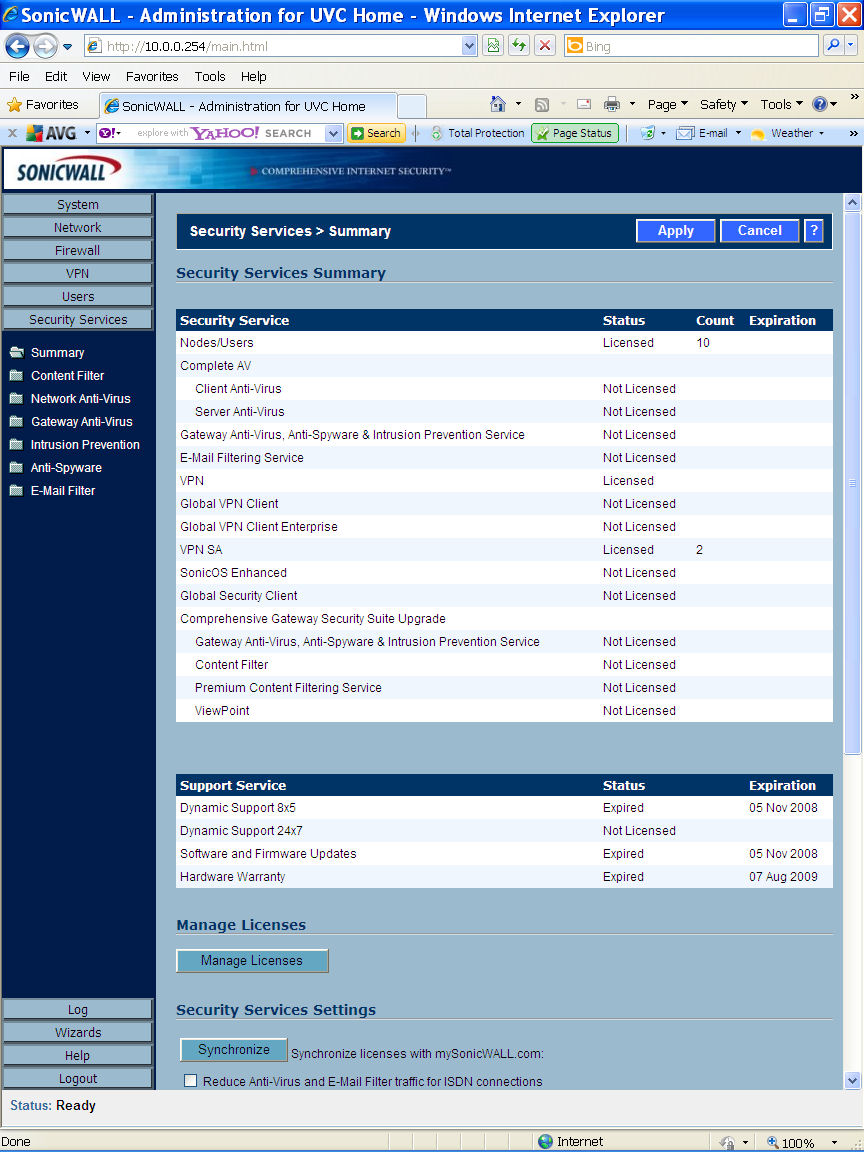This screenshot has width=864, height=1152.
Task: Open the Anti-Spyware folder icon
Action: (x=16, y=468)
